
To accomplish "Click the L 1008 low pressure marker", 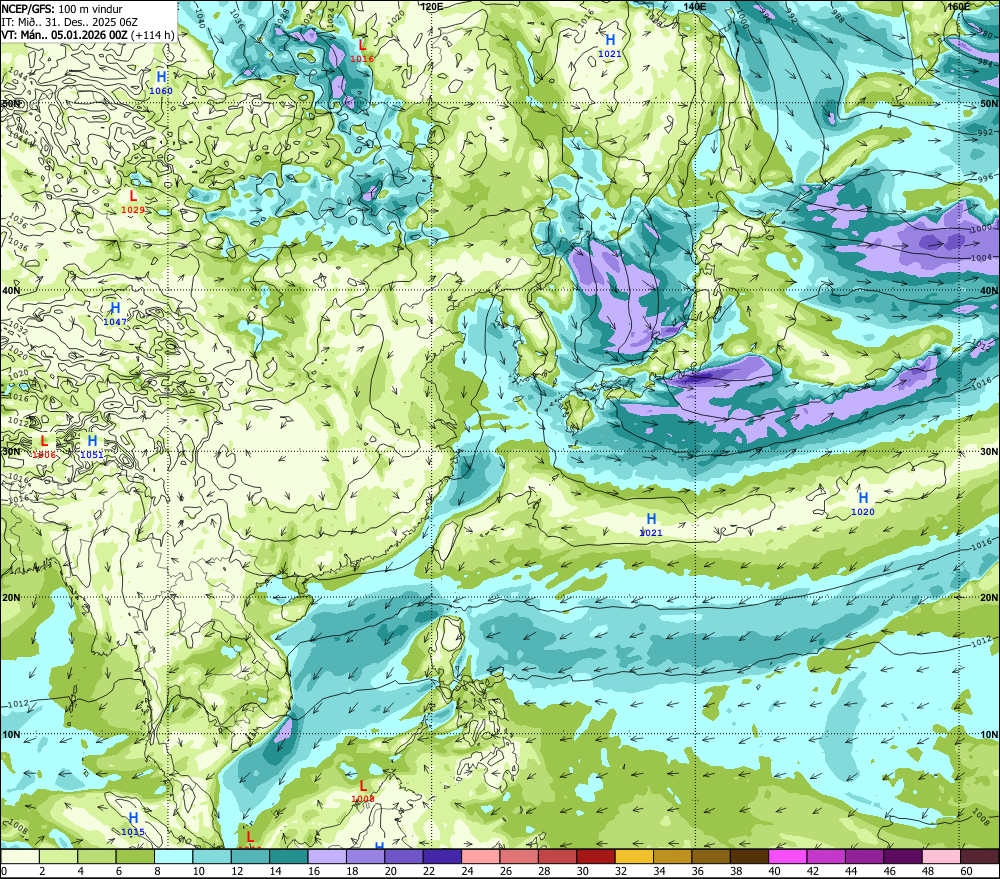I will [363, 791].
